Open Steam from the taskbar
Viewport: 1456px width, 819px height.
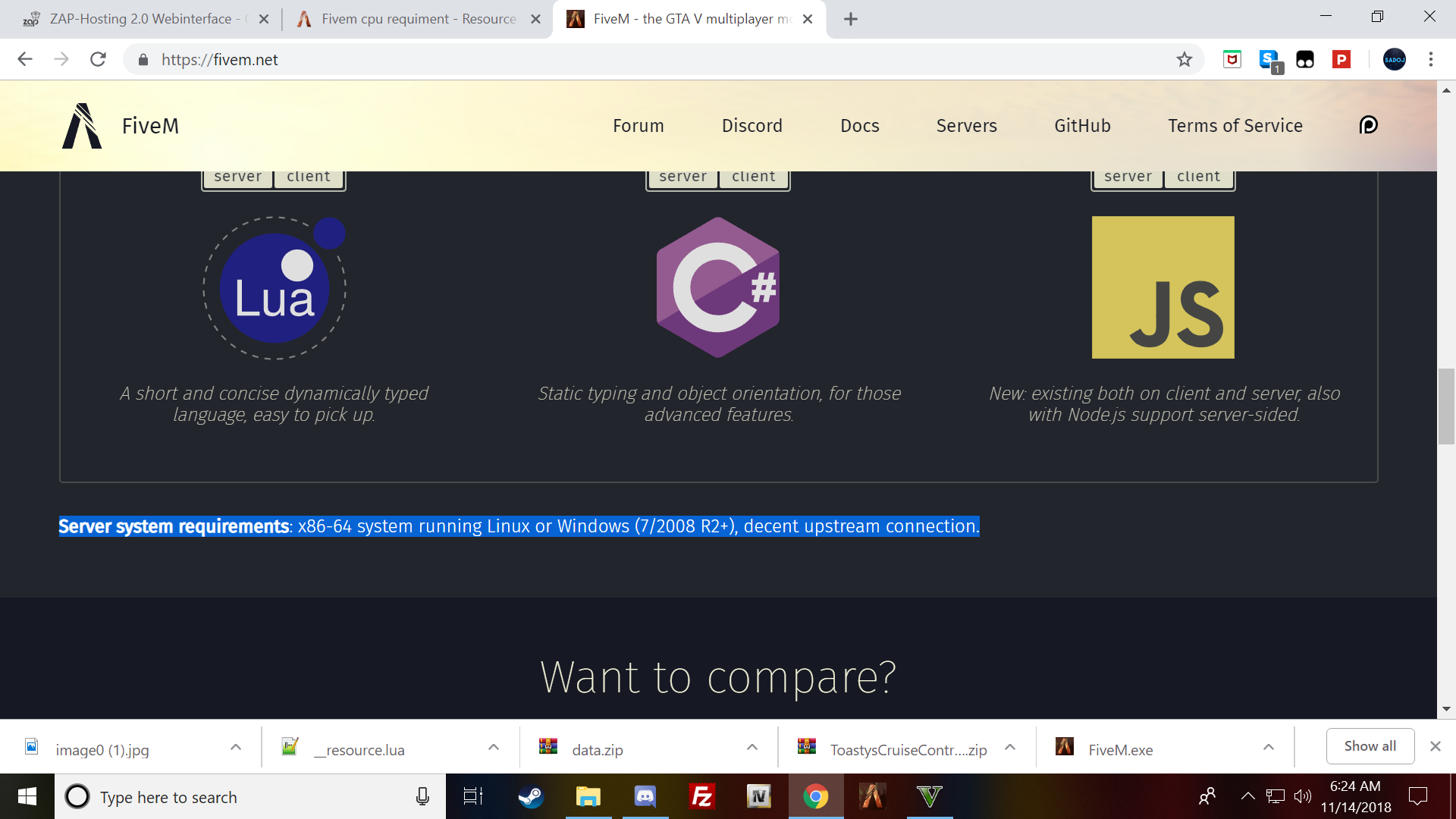tap(531, 796)
